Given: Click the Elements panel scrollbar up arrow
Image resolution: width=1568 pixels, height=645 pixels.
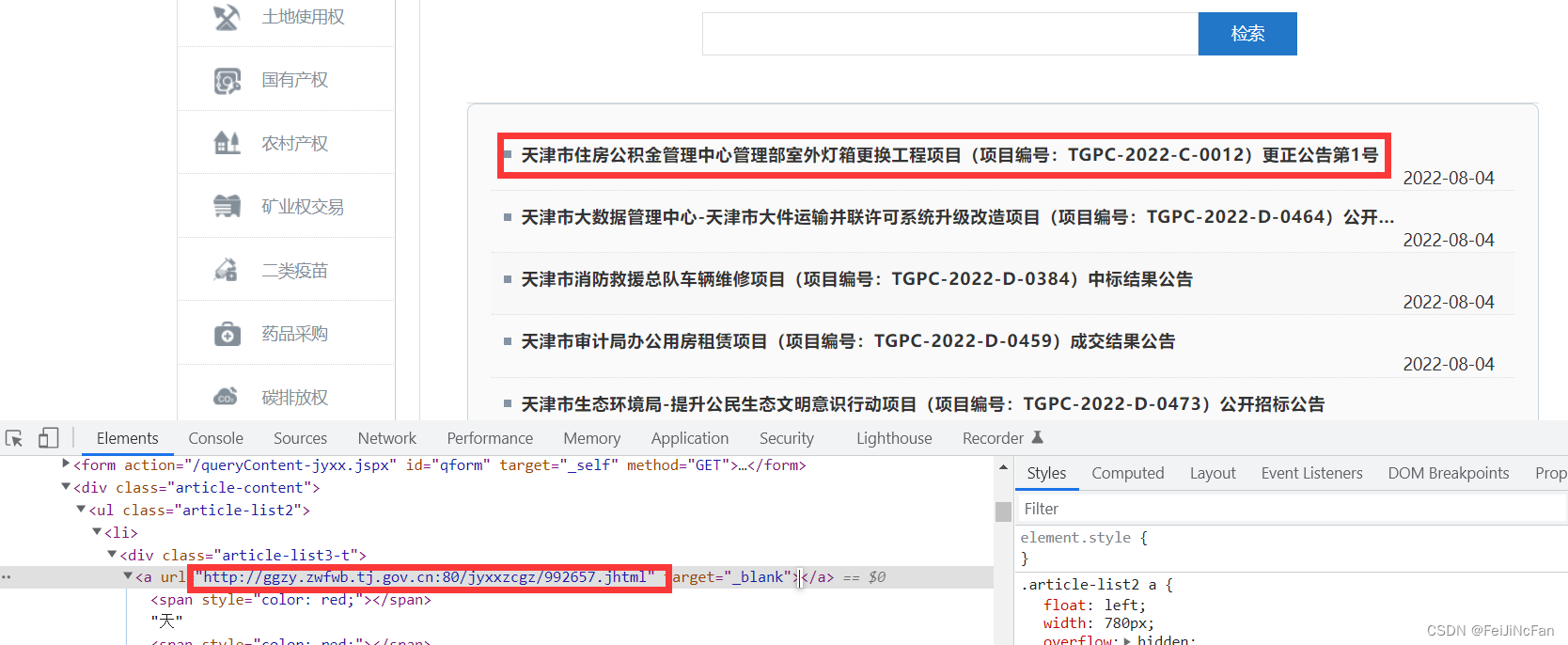Looking at the screenshot, I should click(x=1003, y=467).
